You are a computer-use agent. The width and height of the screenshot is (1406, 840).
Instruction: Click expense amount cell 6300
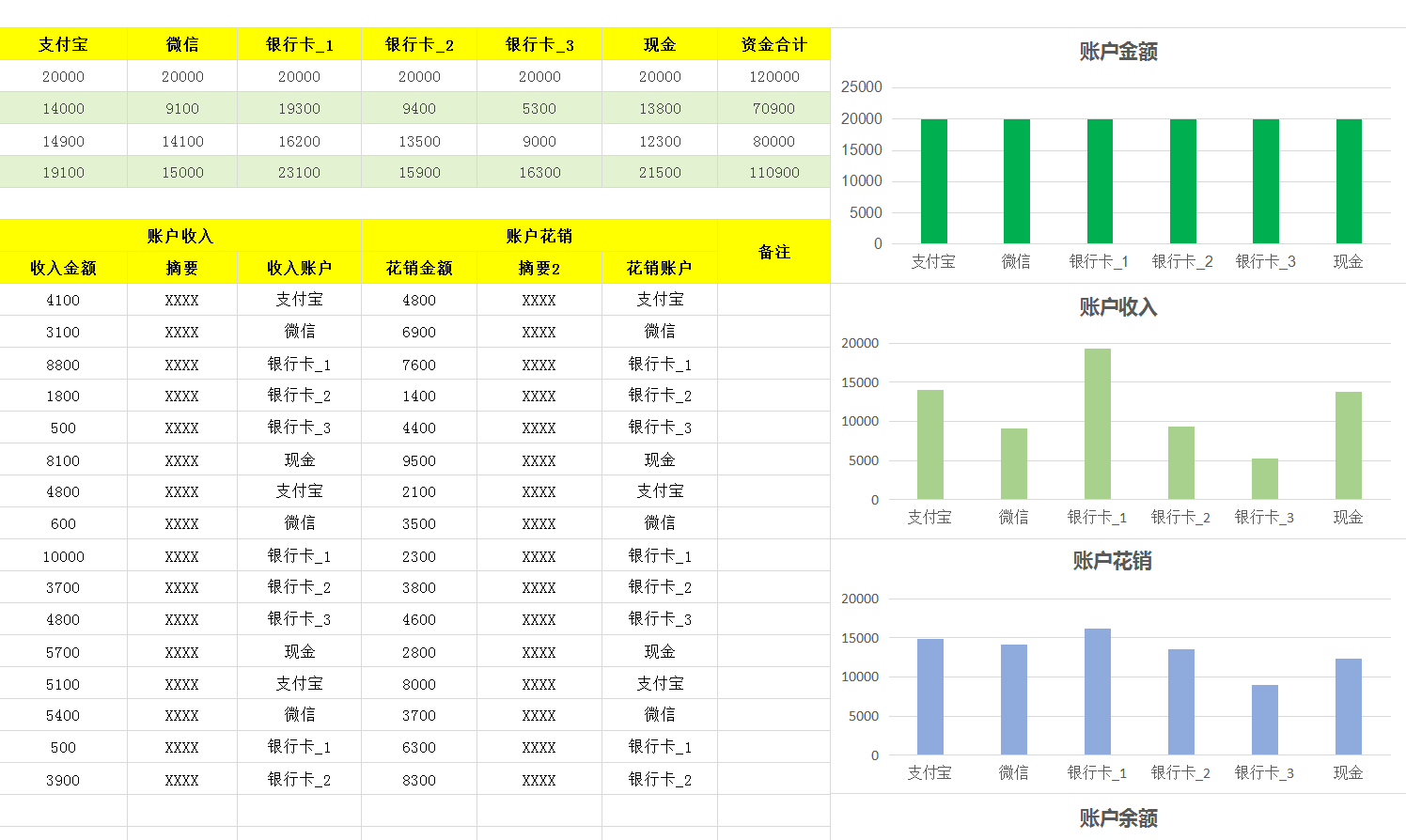click(x=419, y=748)
